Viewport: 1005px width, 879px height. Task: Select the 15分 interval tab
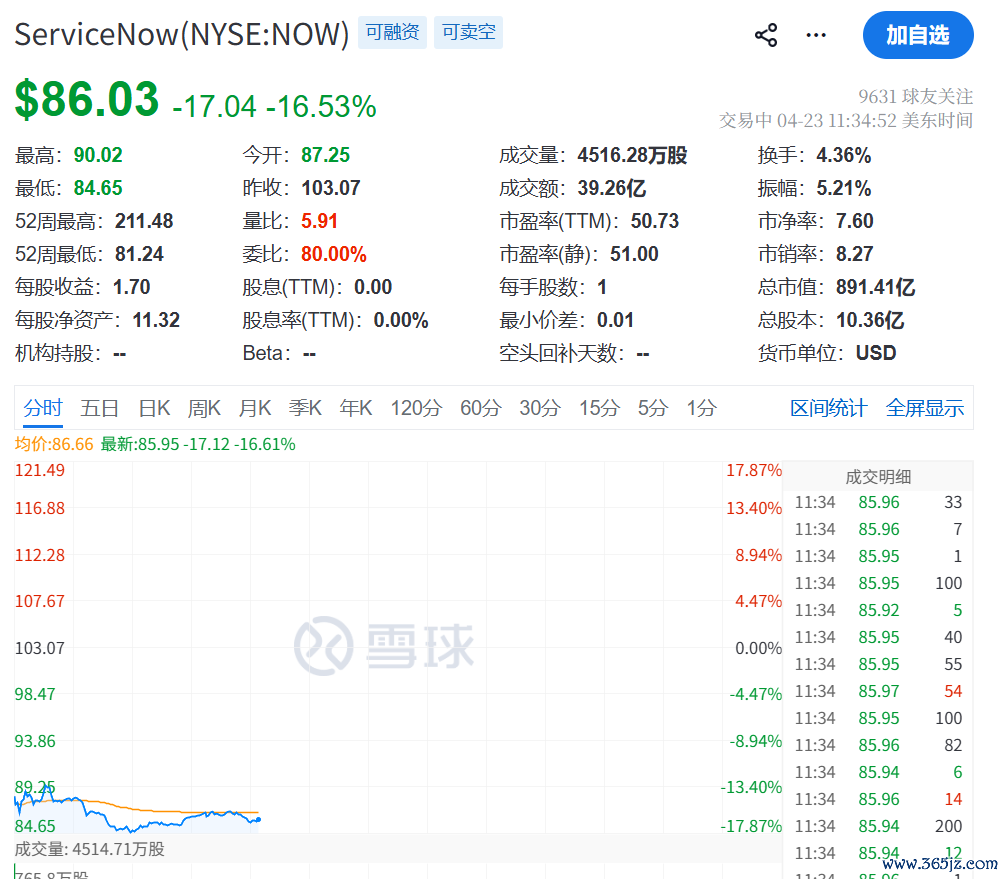point(599,408)
